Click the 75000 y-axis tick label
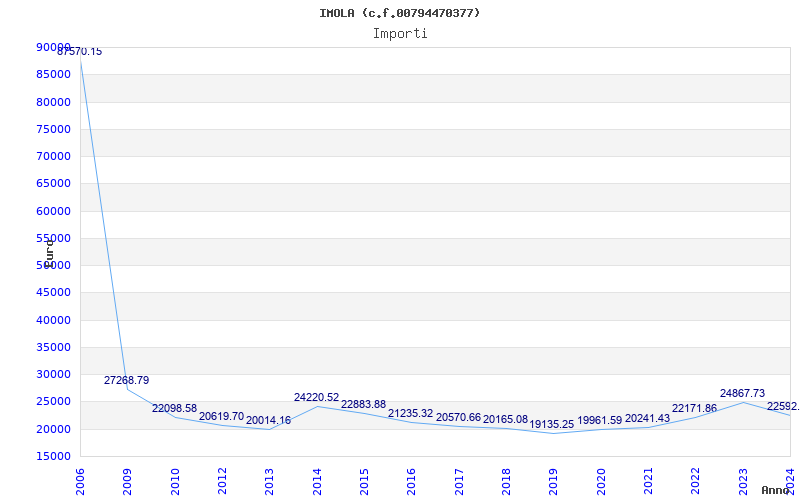Screen dimensions: 800x500 (x=54, y=129)
